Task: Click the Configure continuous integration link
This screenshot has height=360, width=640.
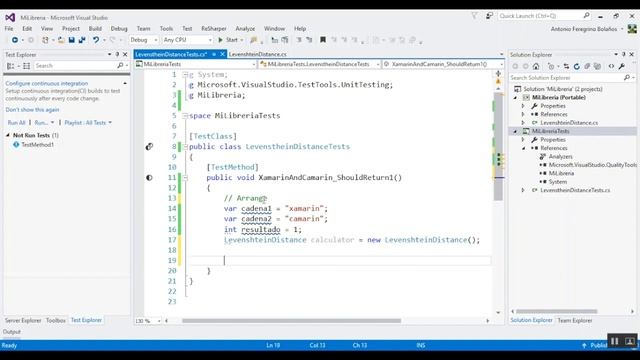Action: tap(47, 83)
